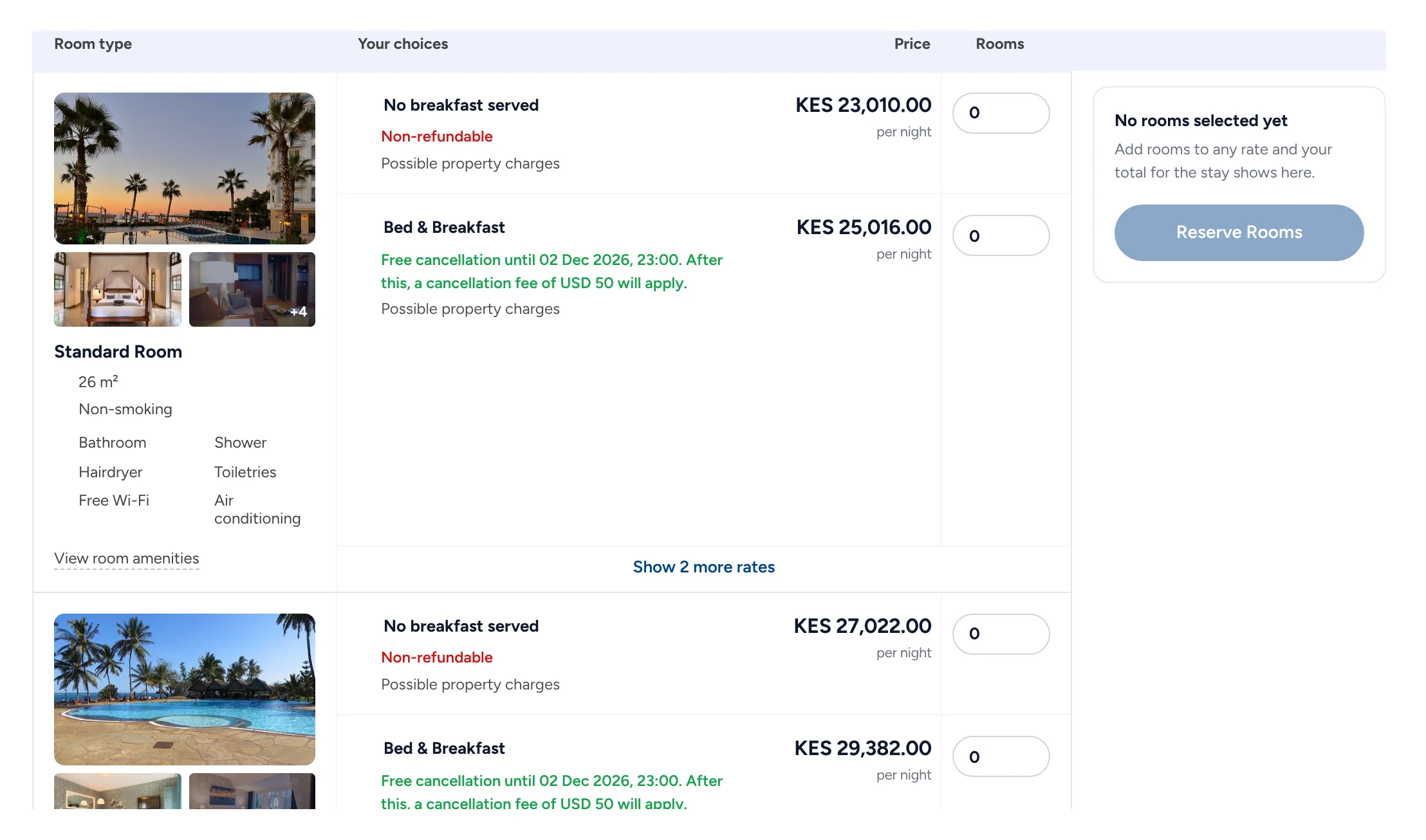
Task: Click the Reserve Rooms button
Action: 1239,233
